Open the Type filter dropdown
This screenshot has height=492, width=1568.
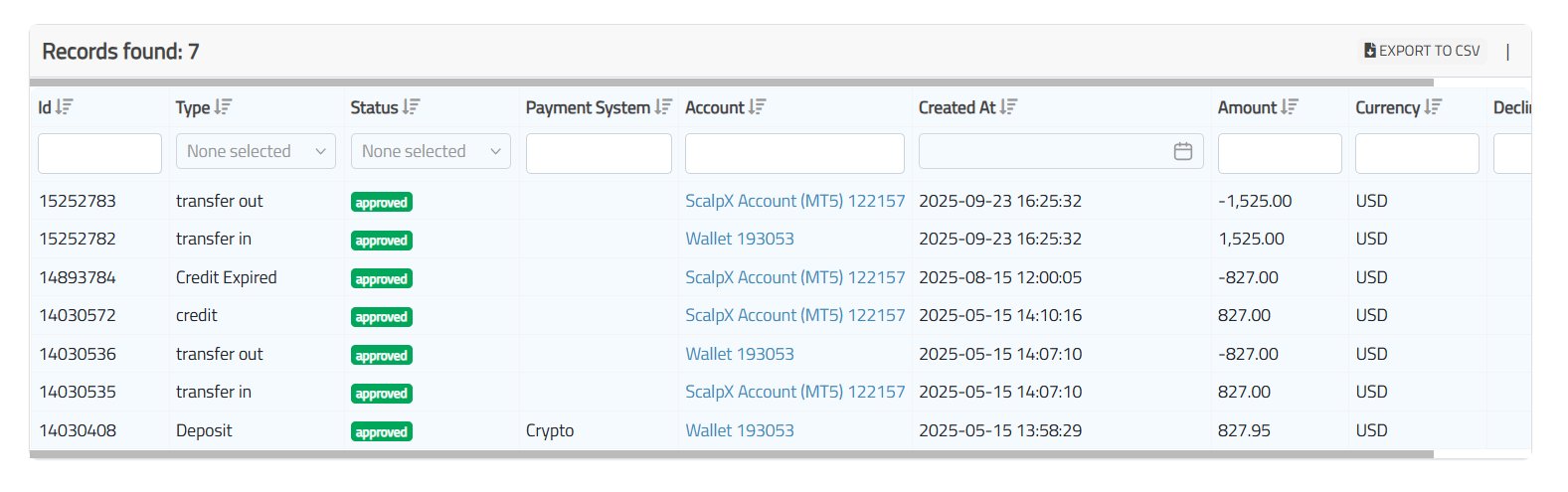(x=256, y=151)
